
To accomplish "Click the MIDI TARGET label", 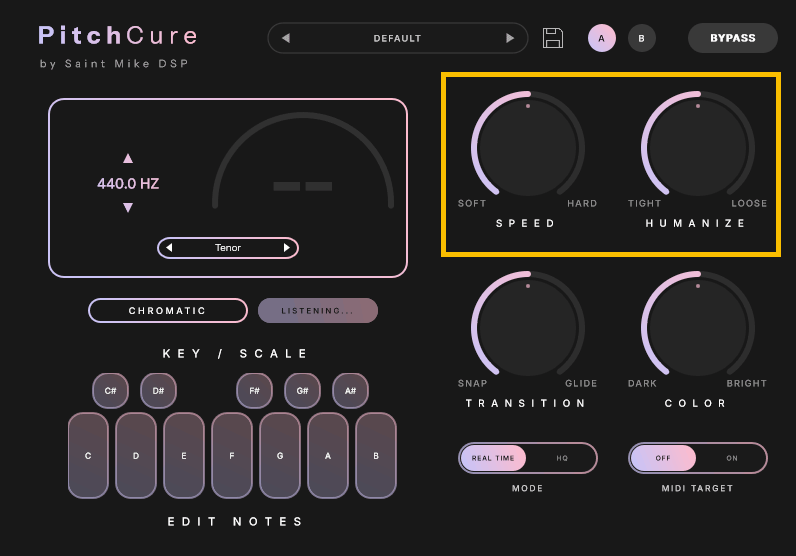I will (x=697, y=488).
